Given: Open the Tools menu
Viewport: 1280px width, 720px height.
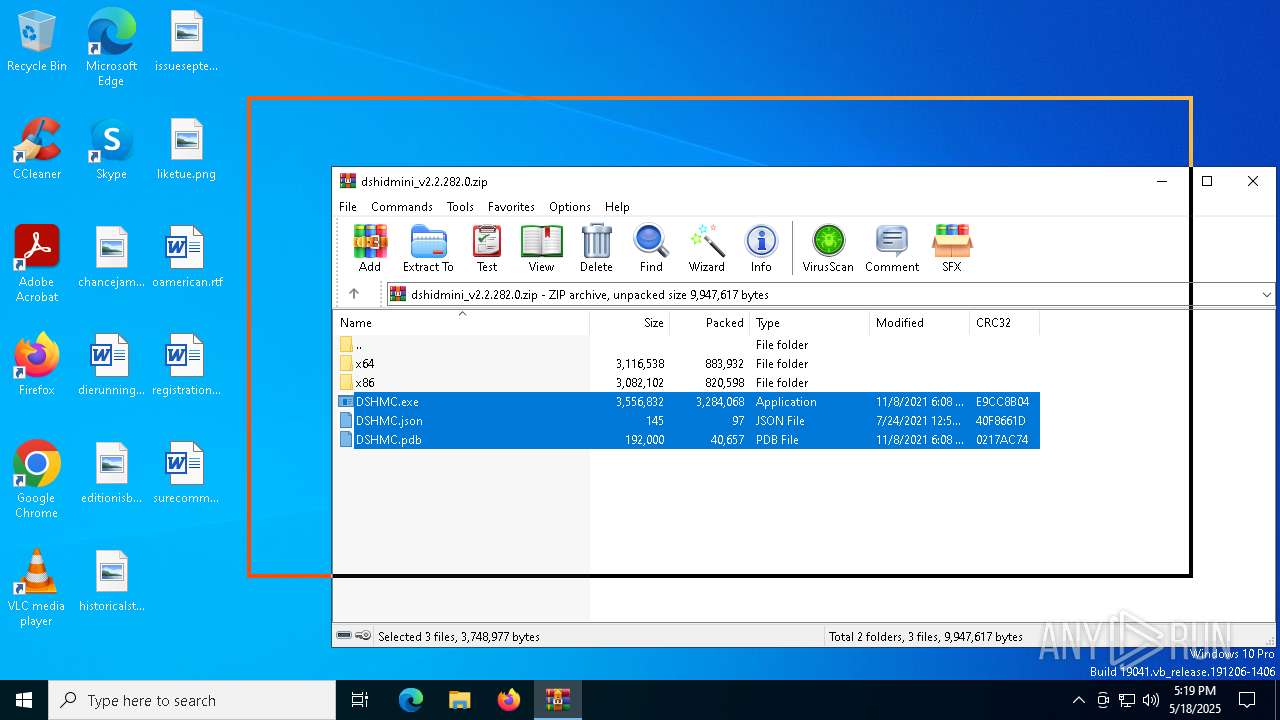Looking at the screenshot, I should [x=460, y=207].
